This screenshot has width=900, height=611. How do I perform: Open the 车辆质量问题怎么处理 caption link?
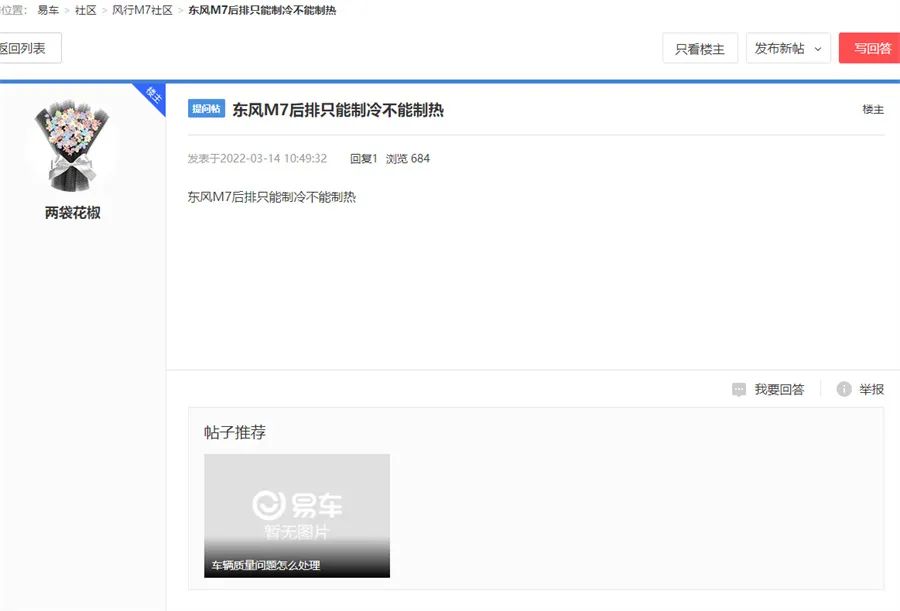point(266,565)
